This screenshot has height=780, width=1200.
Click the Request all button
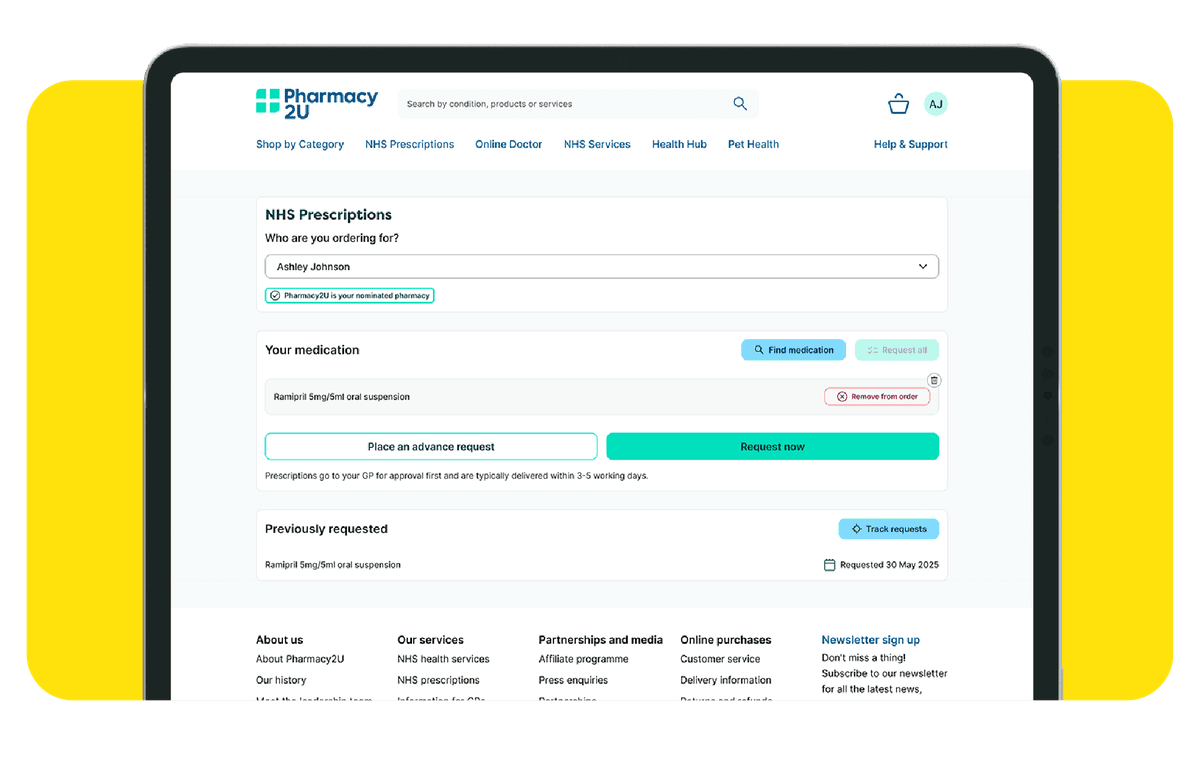coord(897,350)
